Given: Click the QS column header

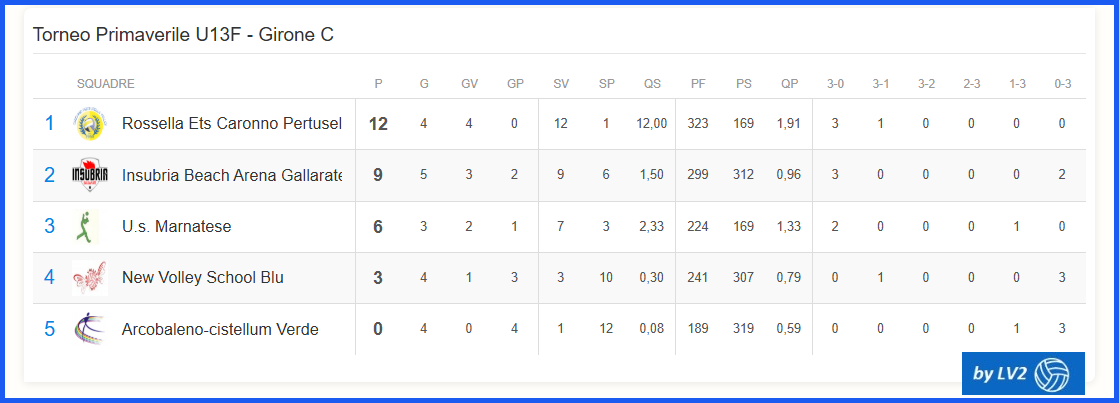Looking at the screenshot, I should tap(652, 84).
